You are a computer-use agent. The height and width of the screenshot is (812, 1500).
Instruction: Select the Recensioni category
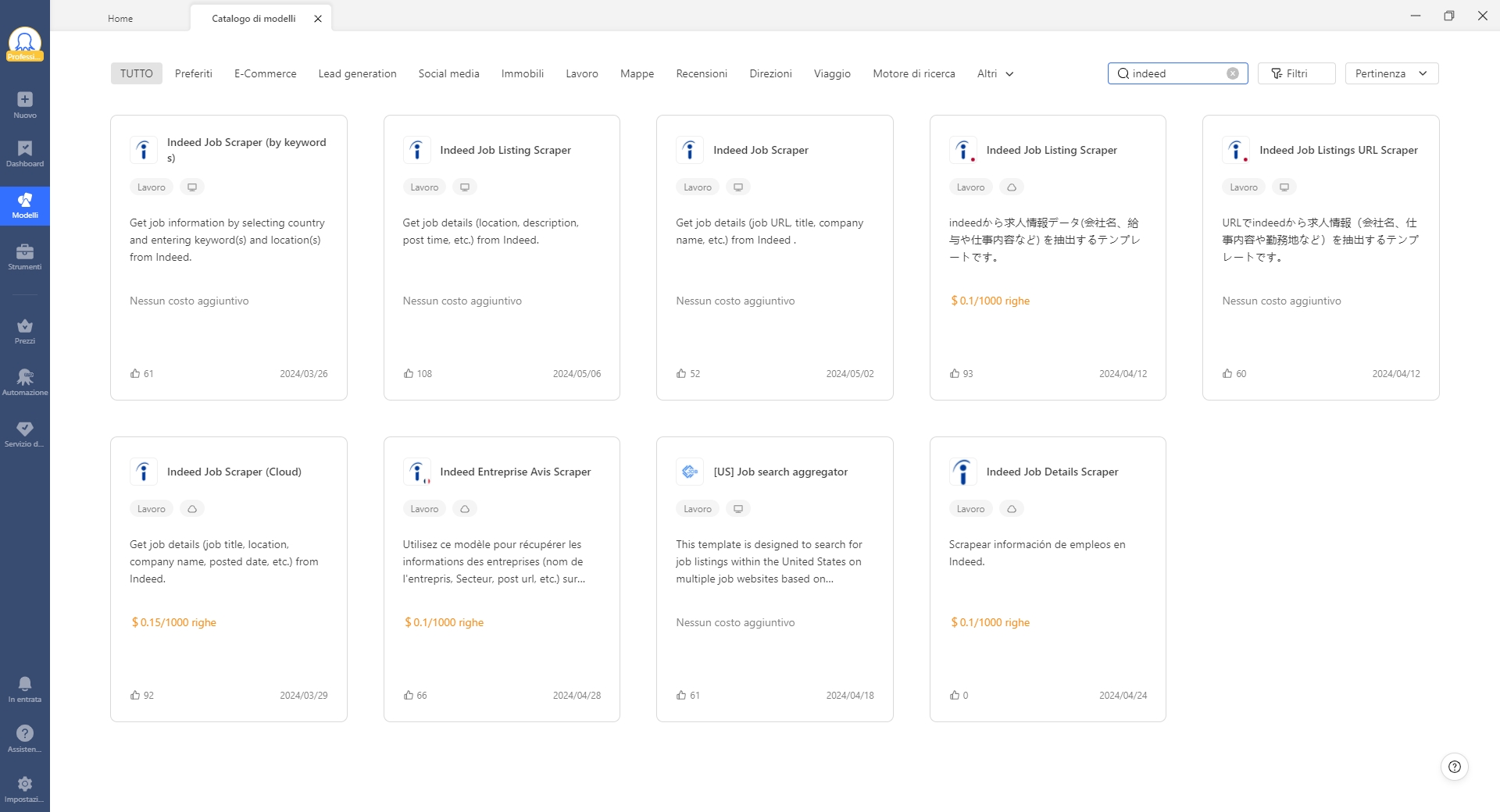pyautogui.click(x=702, y=73)
